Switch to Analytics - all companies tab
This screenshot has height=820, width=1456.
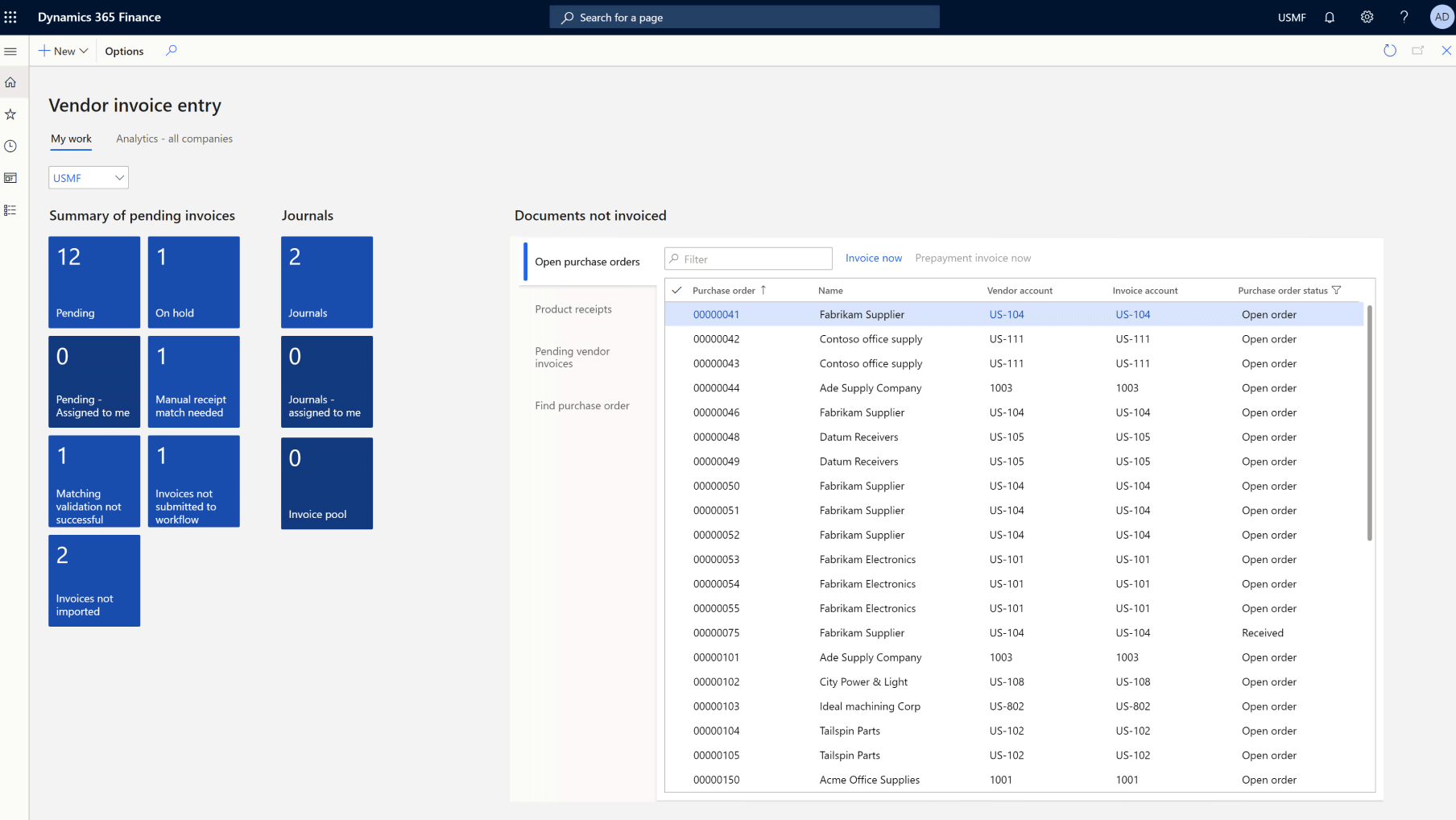(x=174, y=139)
